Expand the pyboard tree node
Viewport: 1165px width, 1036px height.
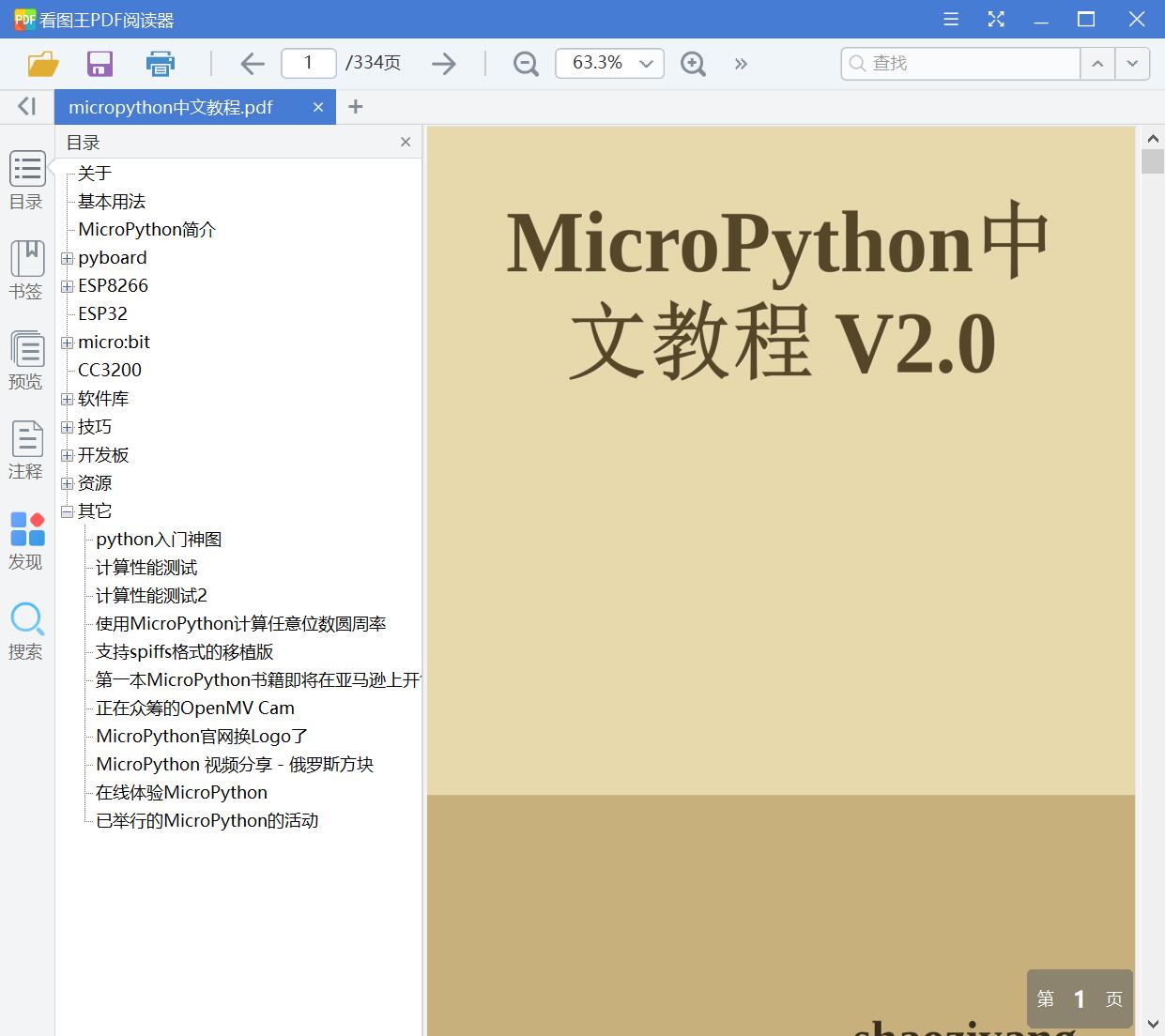(x=66, y=258)
